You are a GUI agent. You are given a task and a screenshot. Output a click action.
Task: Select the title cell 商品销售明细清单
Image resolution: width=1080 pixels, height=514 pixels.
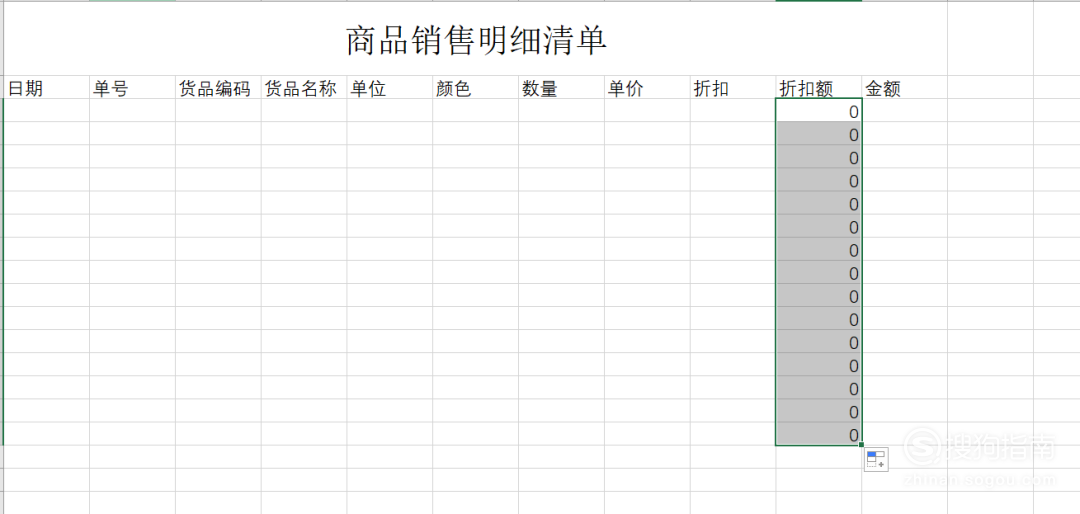click(476, 41)
